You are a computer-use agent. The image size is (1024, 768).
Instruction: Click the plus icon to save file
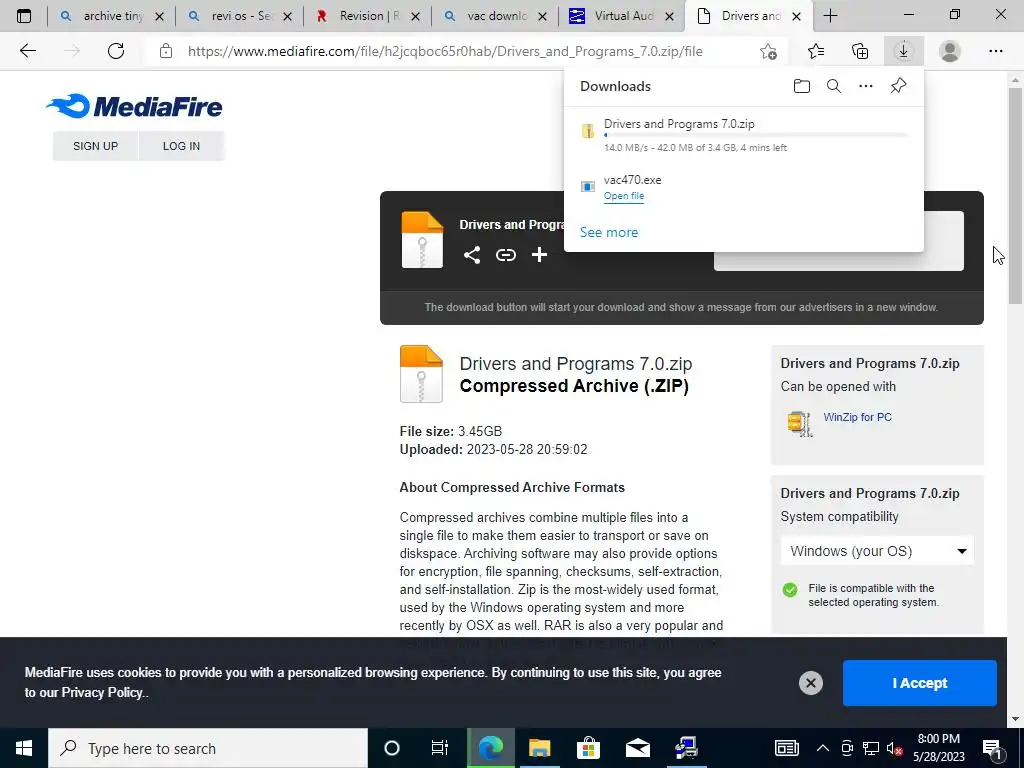539,255
